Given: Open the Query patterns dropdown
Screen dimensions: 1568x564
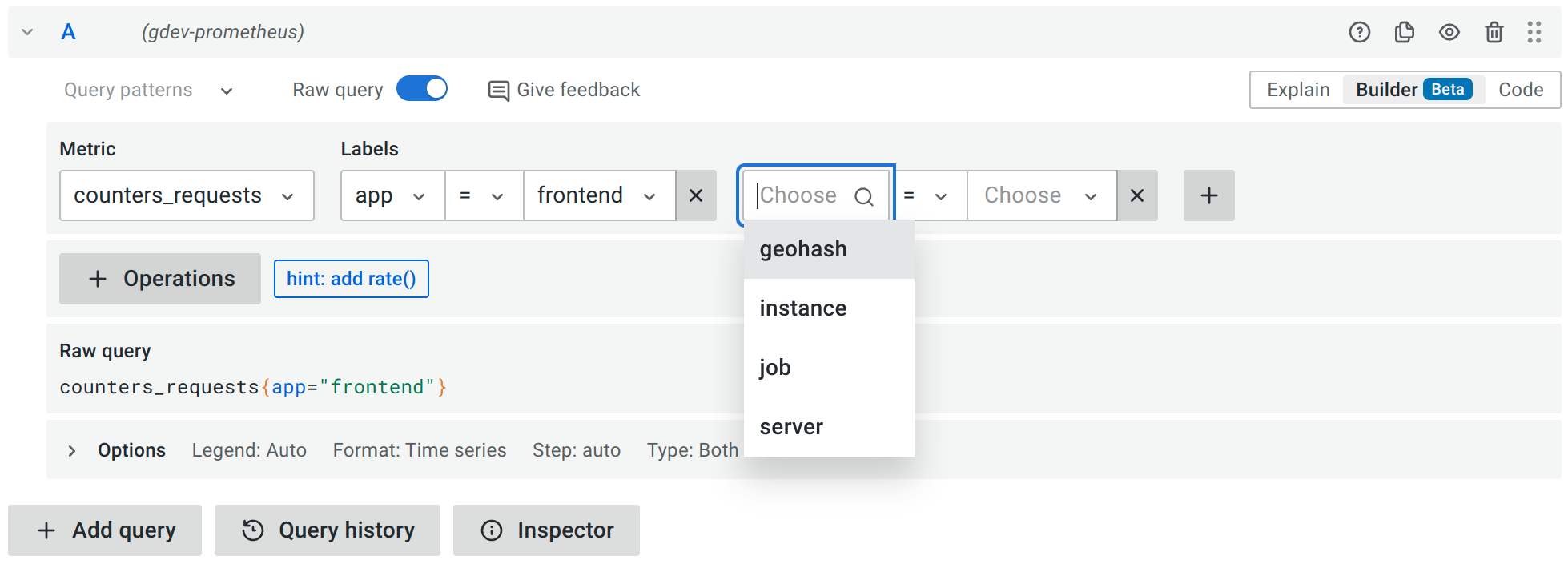Looking at the screenshot, I should tap(148, 90).
